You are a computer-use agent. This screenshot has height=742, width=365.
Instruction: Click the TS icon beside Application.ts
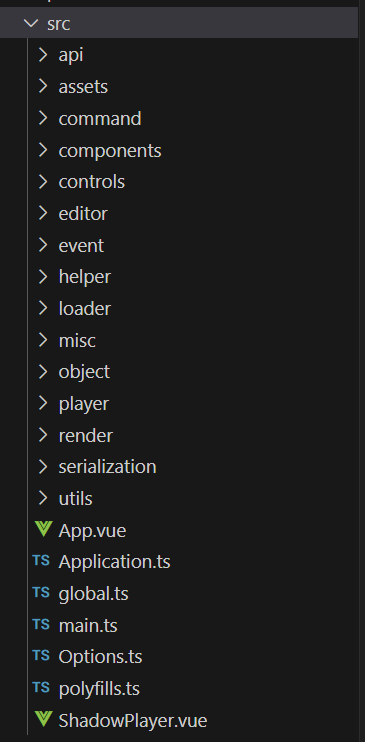(41, 561)
